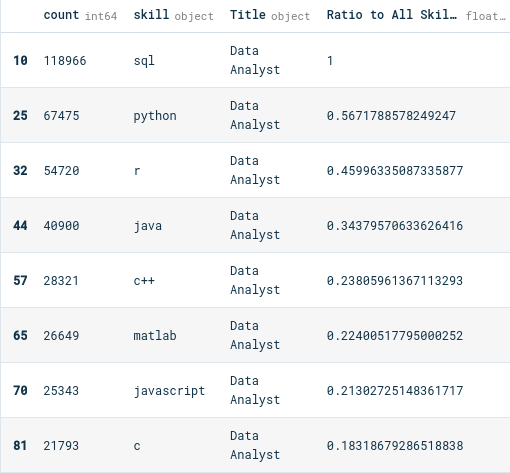Click the python skill cell
Image resolution: width=510 pixels, height=473 pixels.
coord(155,116)
